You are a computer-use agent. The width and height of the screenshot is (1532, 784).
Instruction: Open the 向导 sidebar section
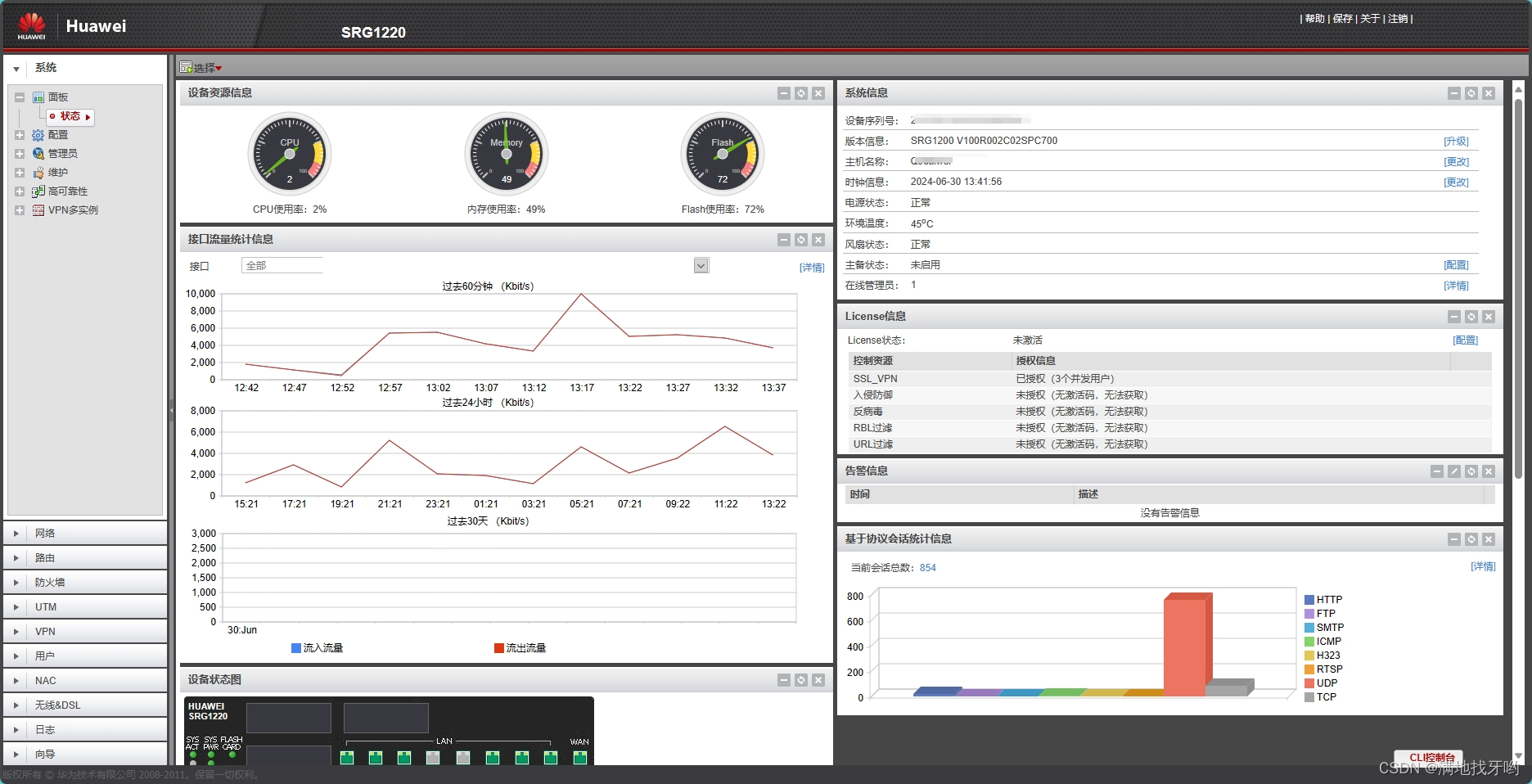[85, 755]
